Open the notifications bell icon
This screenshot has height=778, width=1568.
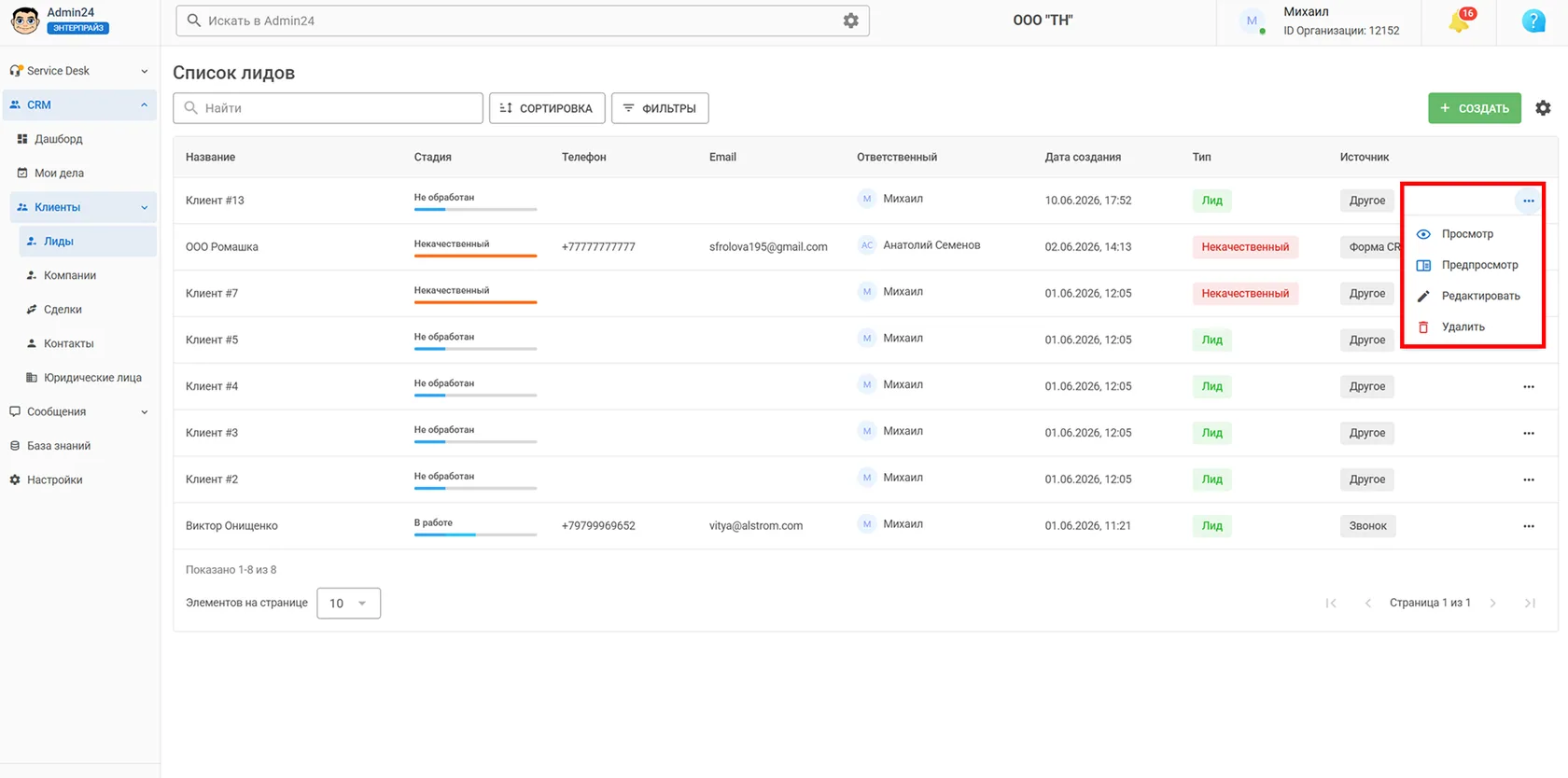[x=1460, y=21]
